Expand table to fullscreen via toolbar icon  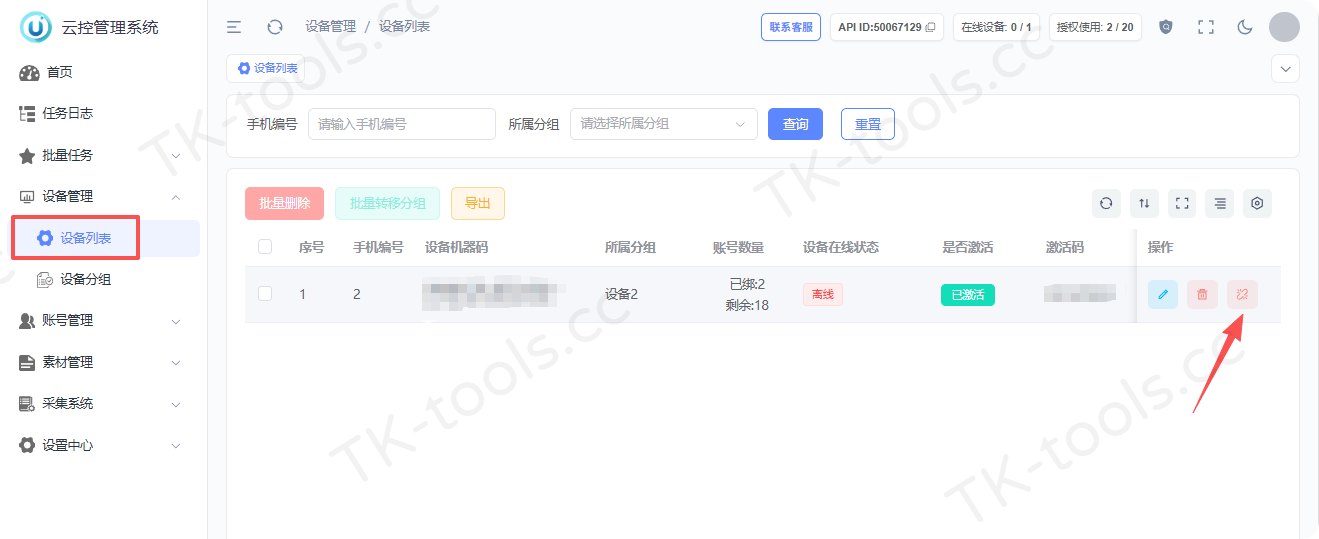1182,203
